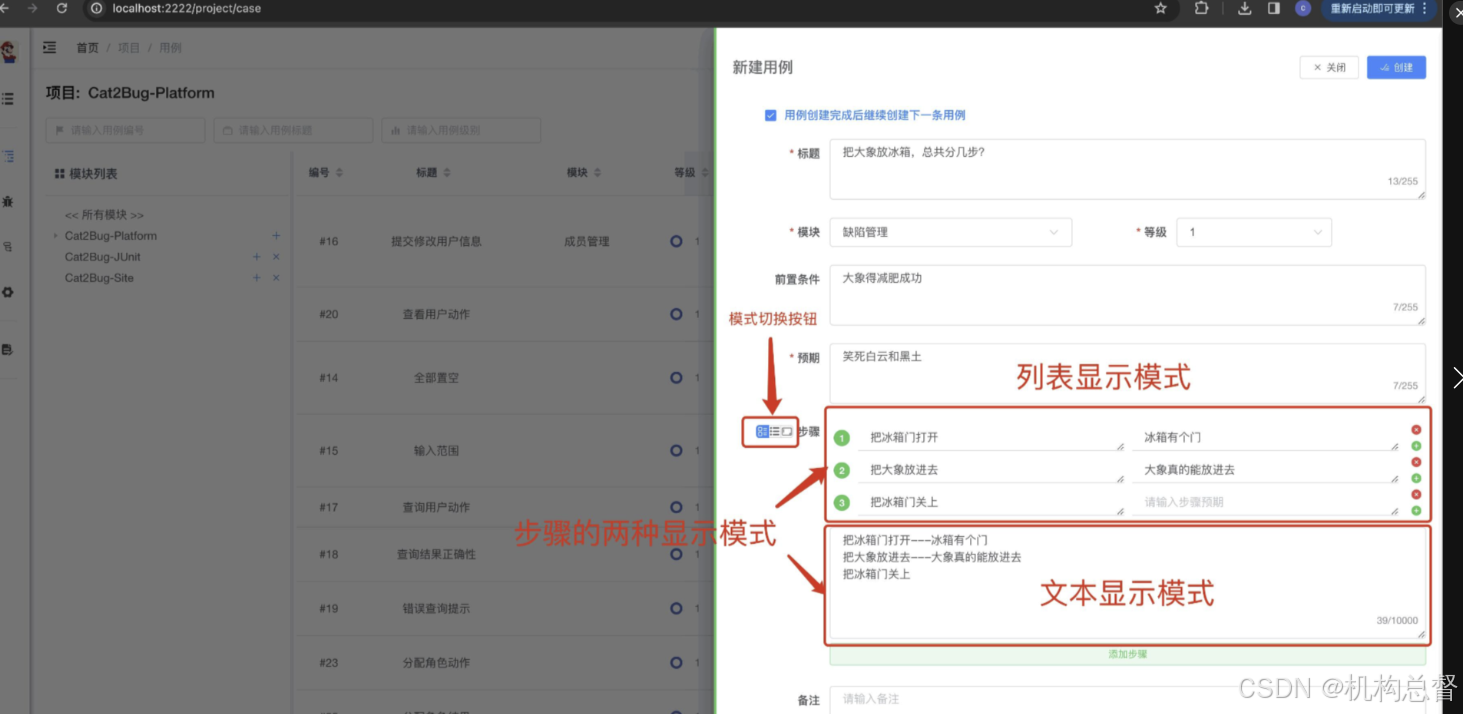Click into the 前置条件 textarea
The width and height of the screenshot is (1463, 714).
coord(1127,295)
